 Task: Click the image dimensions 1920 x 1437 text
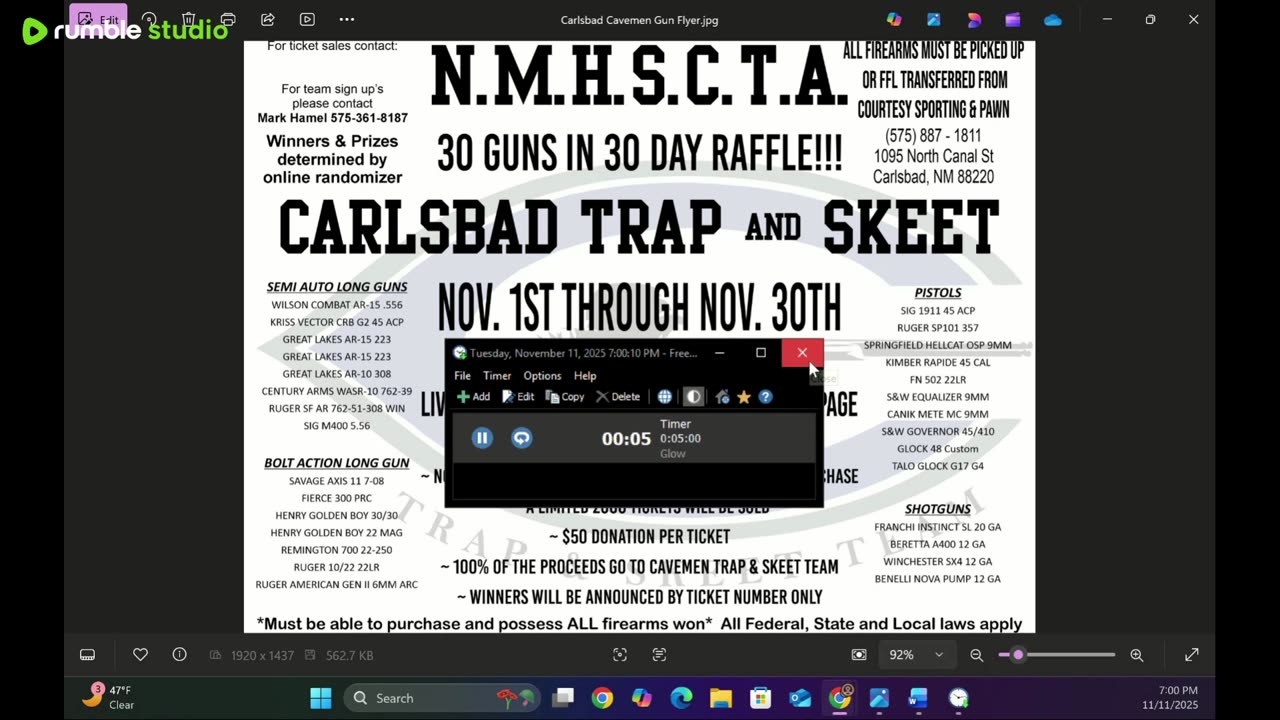pos(260,655)
